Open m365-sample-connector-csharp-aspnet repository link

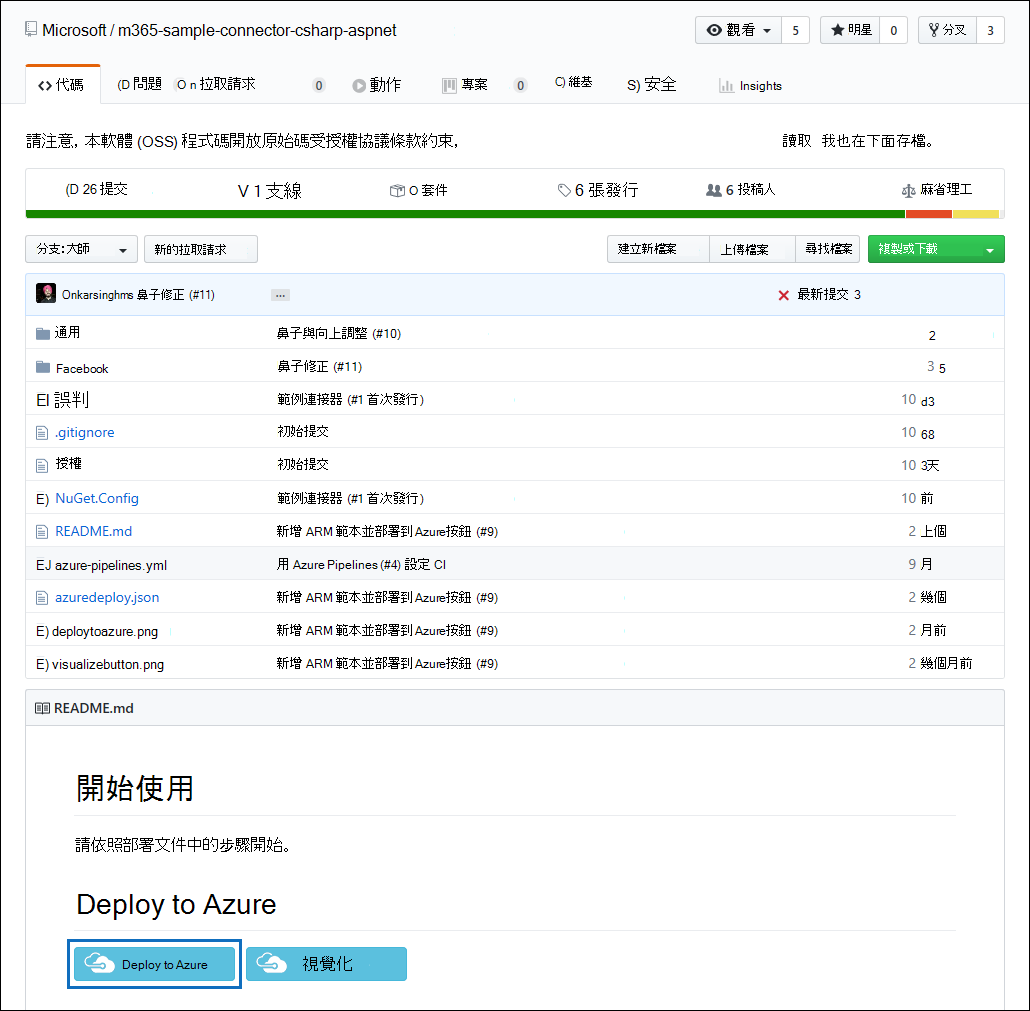tap(257, 30)
